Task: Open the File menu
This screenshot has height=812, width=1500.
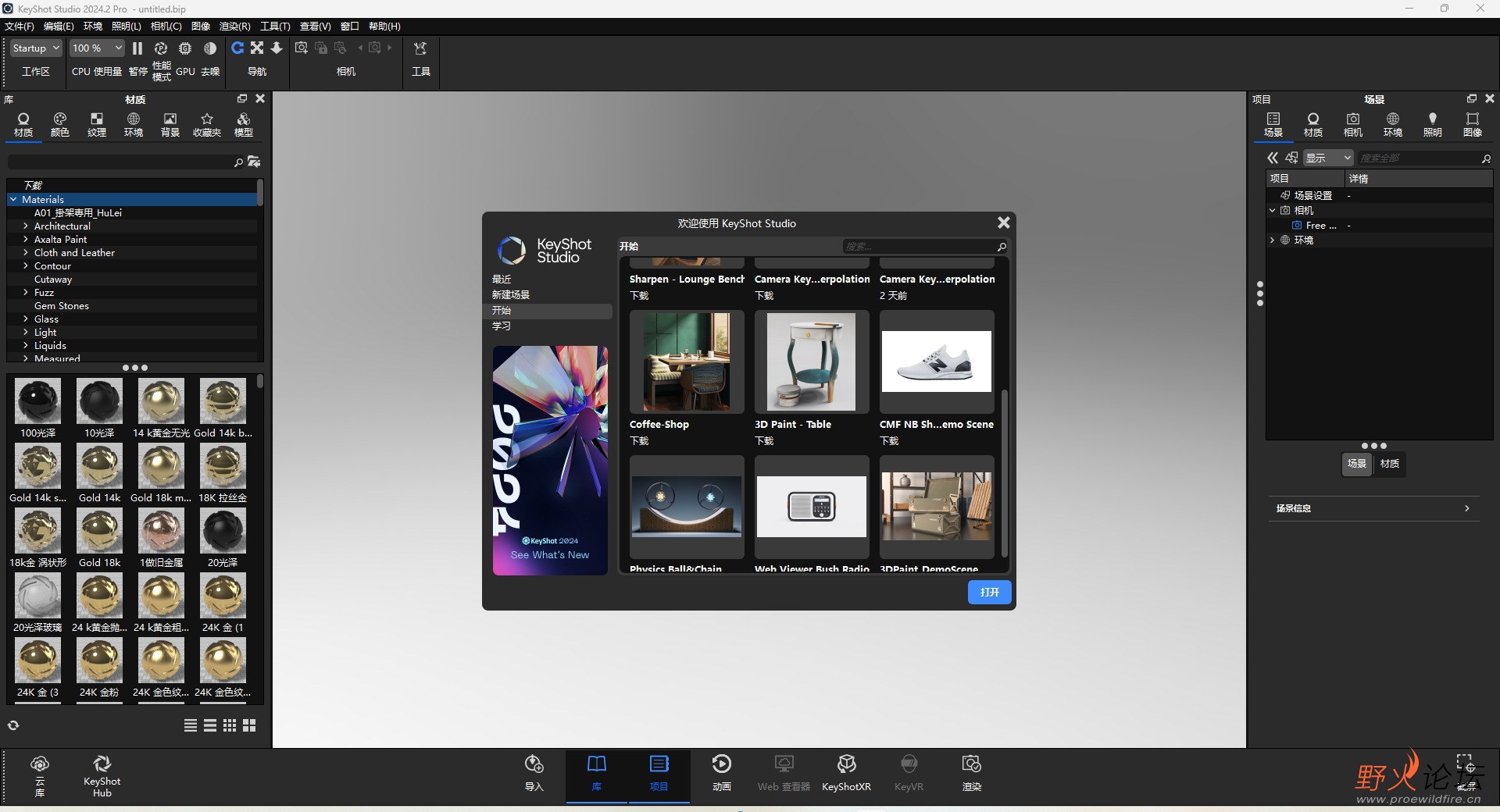Action: [x=20, y=27]
